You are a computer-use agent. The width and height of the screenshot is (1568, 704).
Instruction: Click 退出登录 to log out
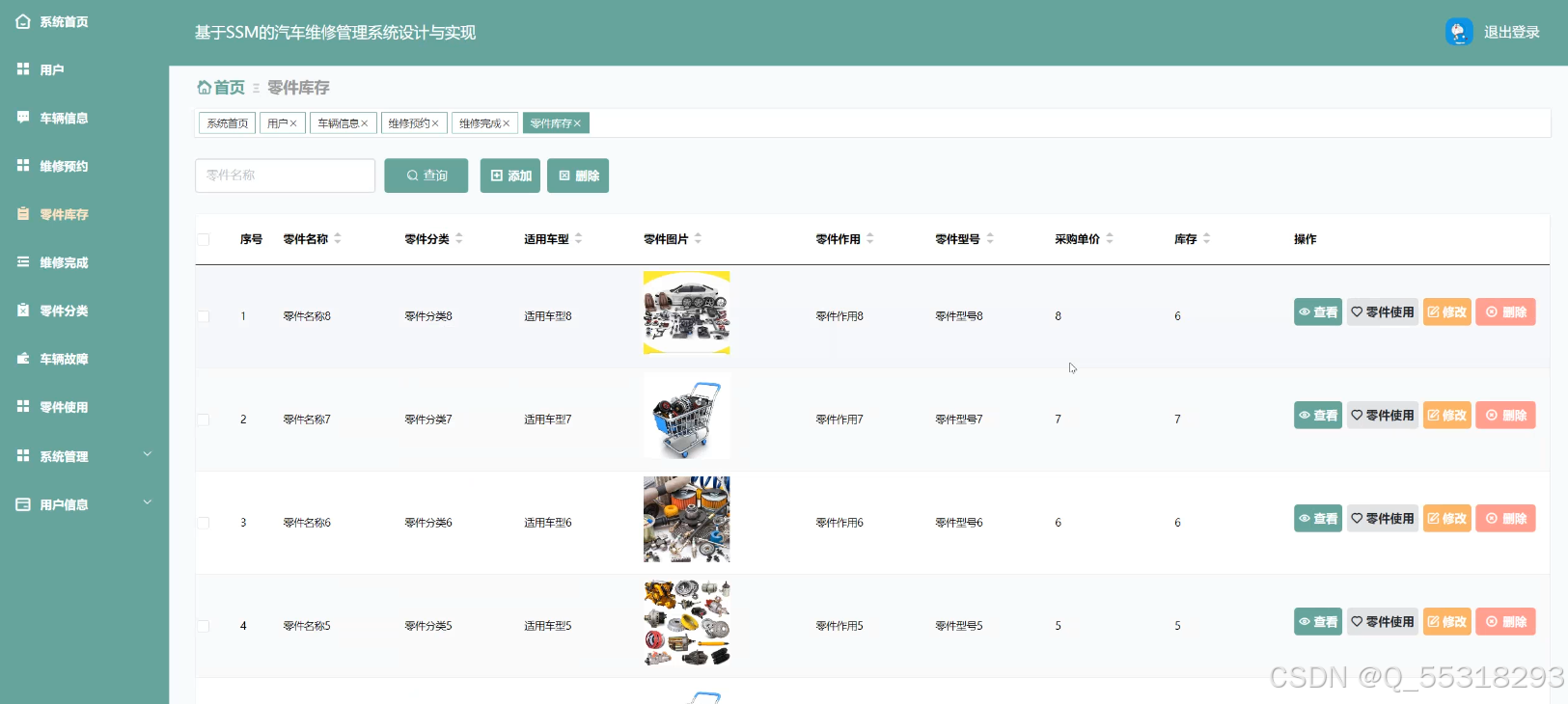(1512, 32)
